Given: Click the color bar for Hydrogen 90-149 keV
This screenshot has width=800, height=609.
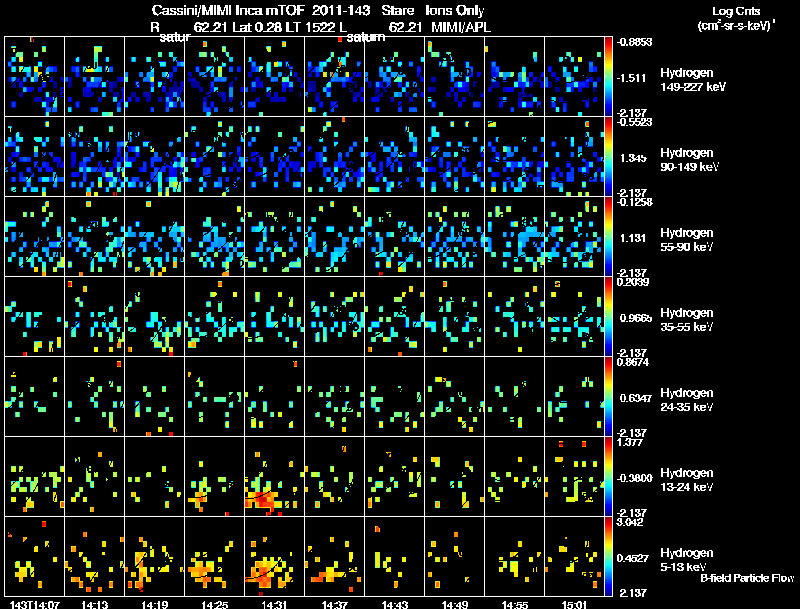Looking at the screenshot, I should coord(608,157).
